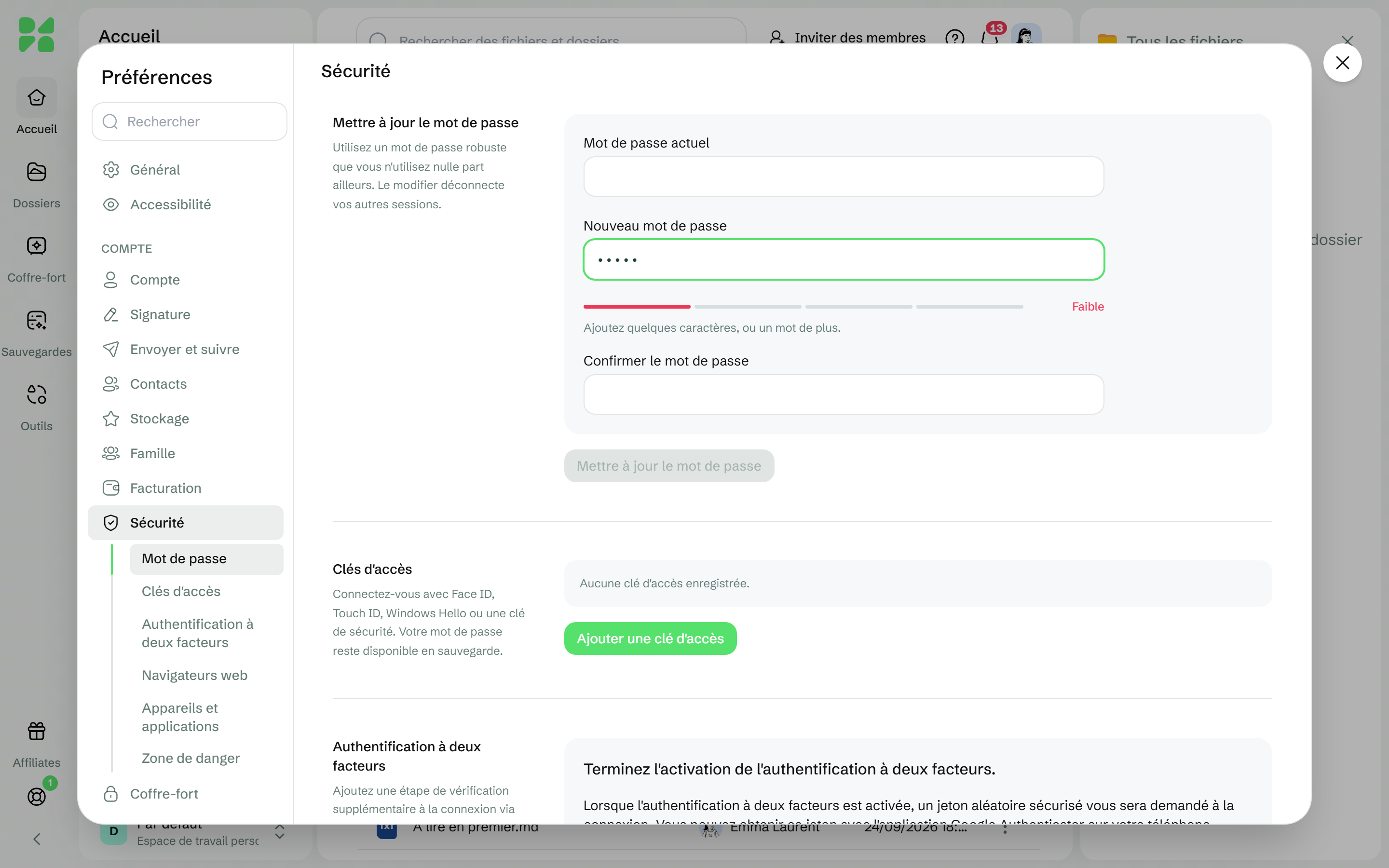Close the Préférences dialog
This screenshot has height=868, width=1389.
coord(1343,63)
